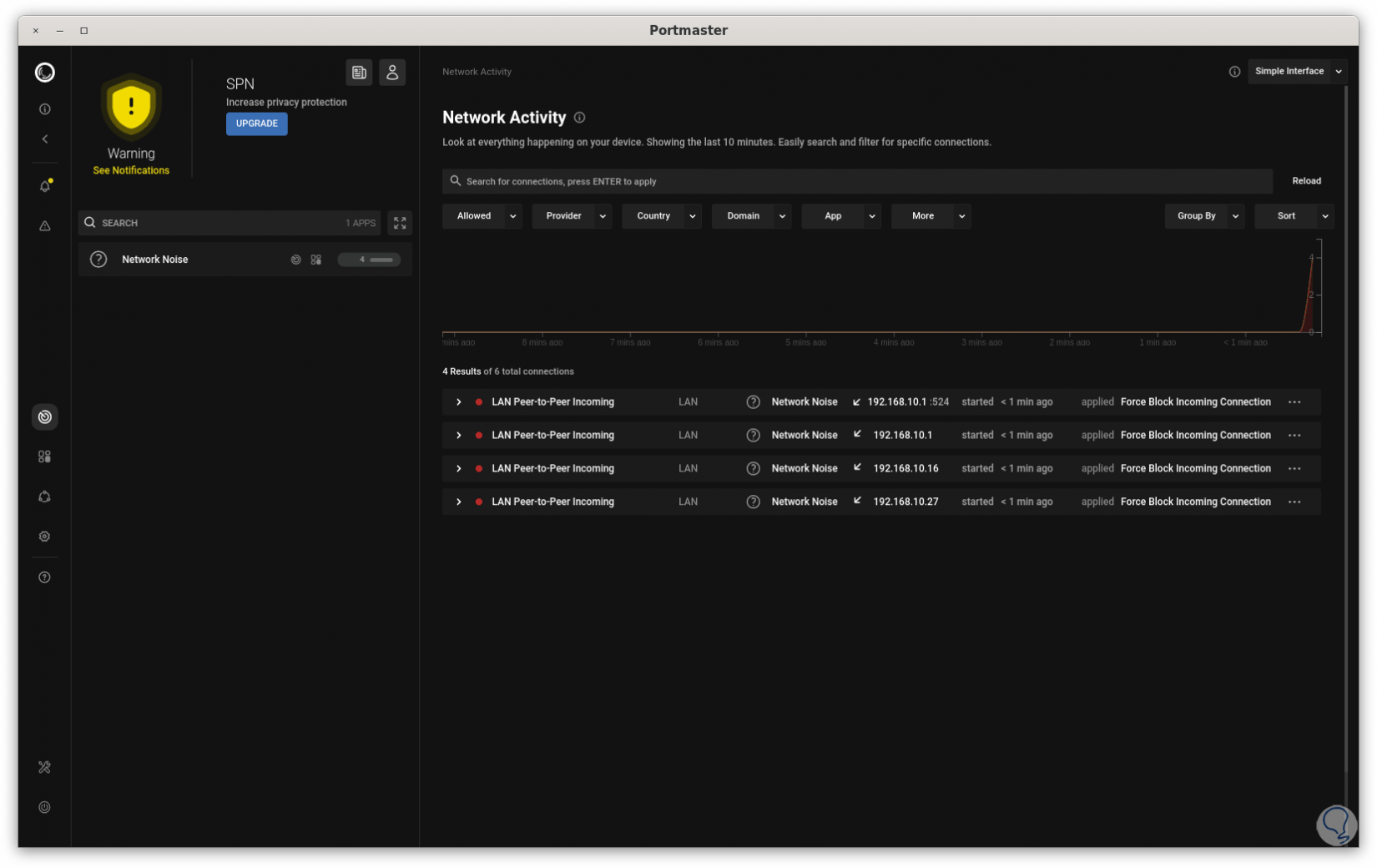Expand the 192.168.10.1 :524 connection row
The image size is (1377, 868).
pos(458,402)
